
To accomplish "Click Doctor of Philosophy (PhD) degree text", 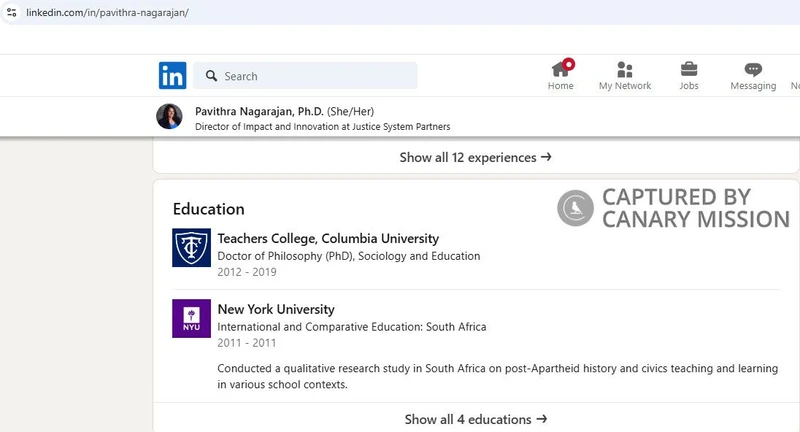I will [348, 256].
